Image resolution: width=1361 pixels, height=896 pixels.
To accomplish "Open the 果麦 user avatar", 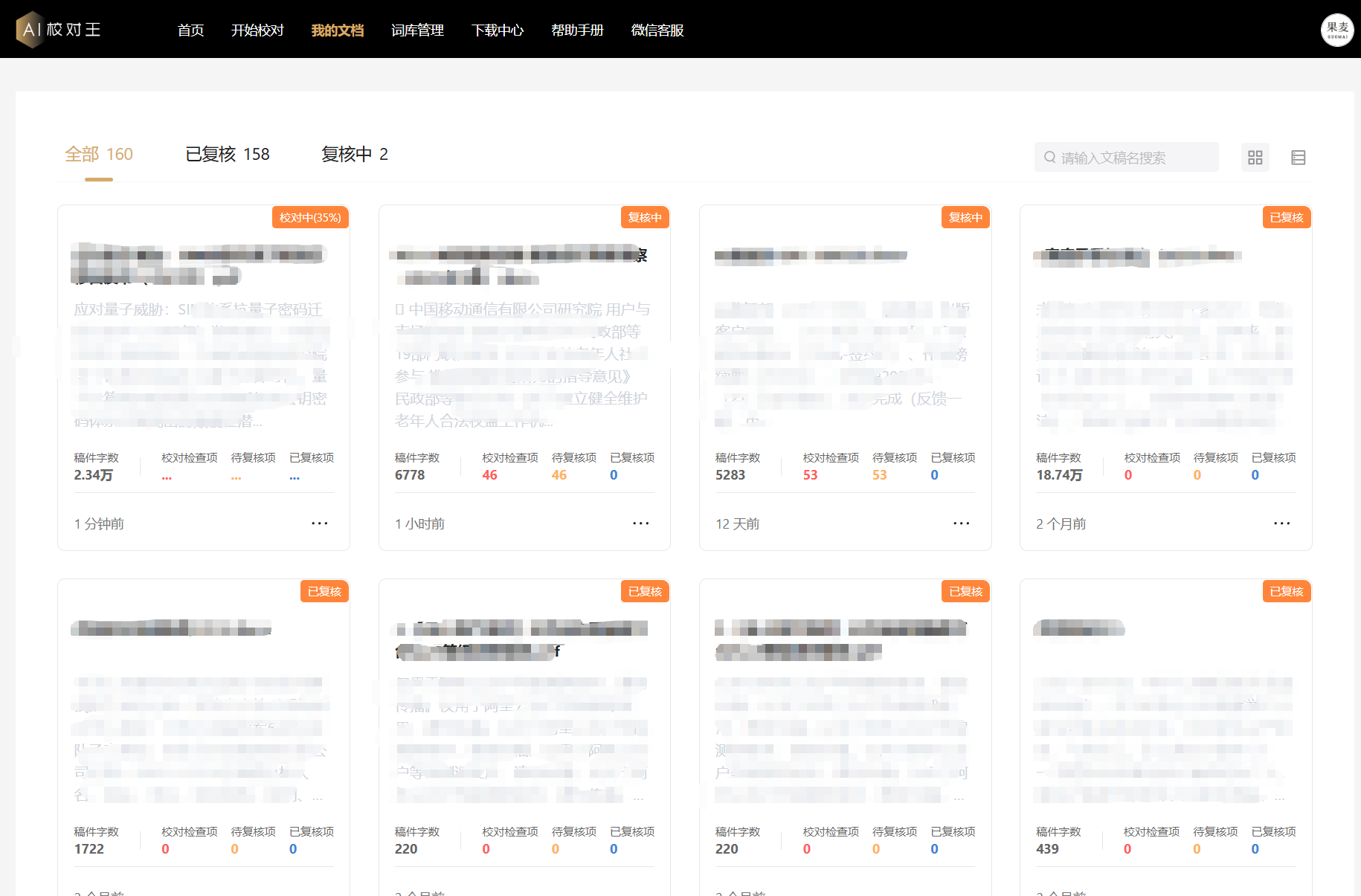I will (x=1336, y=30).
